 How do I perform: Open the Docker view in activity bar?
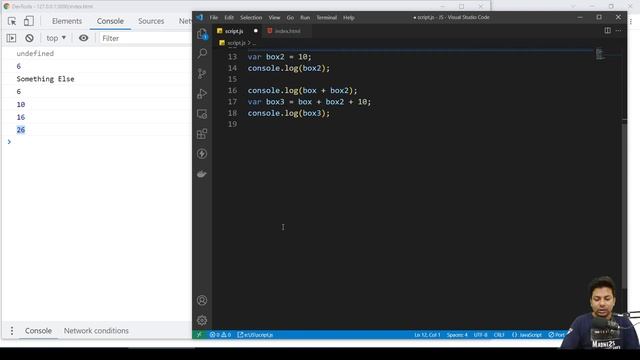[x=202, y=174]
